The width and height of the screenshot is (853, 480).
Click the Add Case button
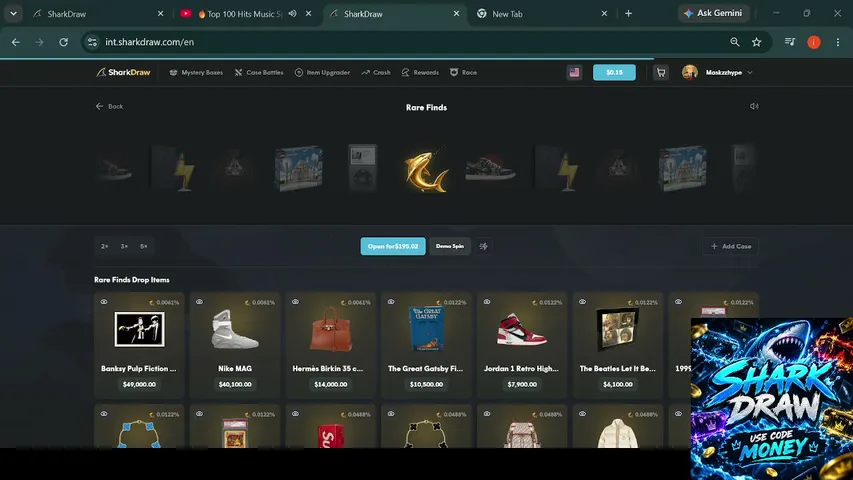(731, 246)
